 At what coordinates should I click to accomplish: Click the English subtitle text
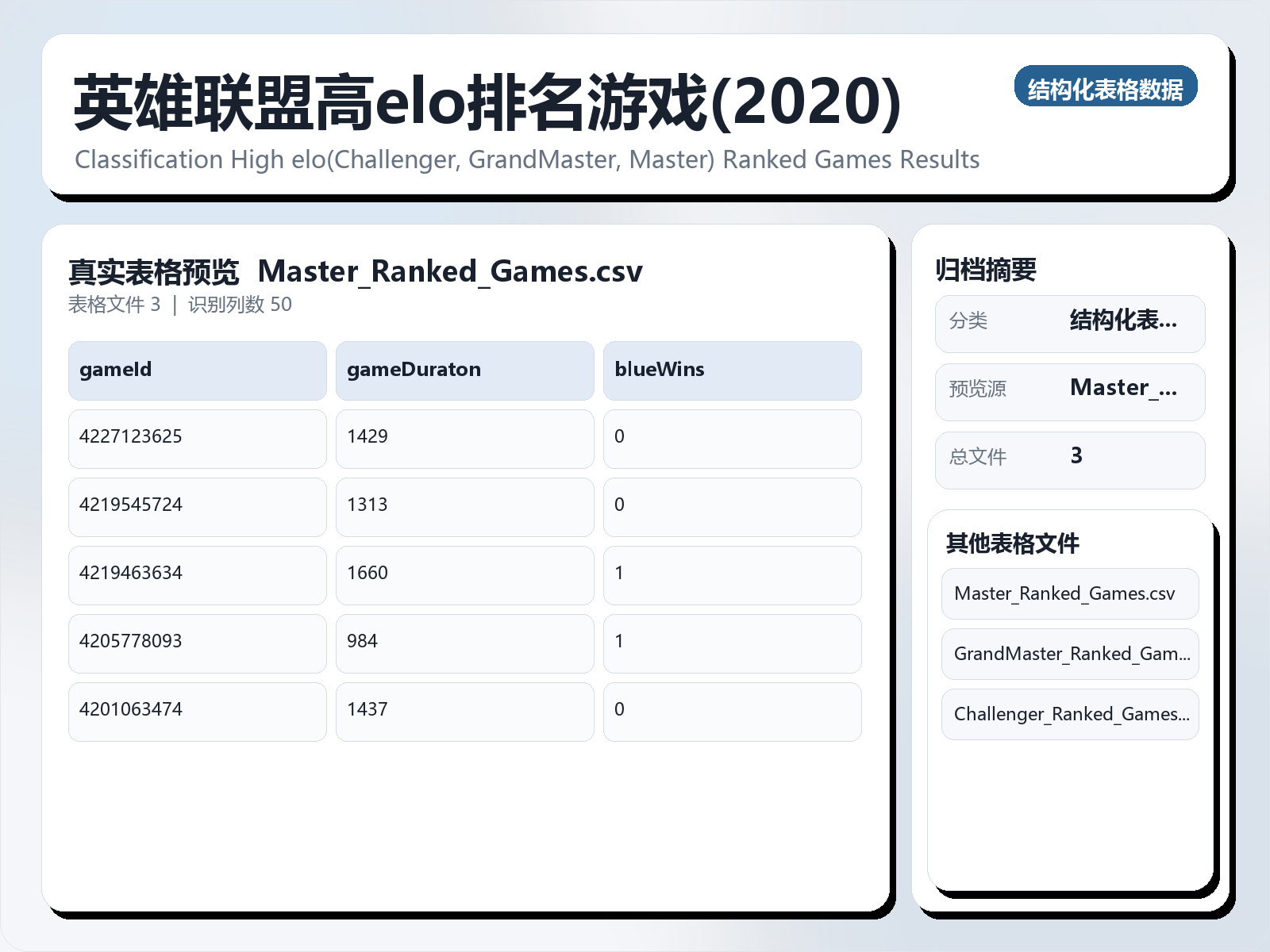click(x=526, y=159)
